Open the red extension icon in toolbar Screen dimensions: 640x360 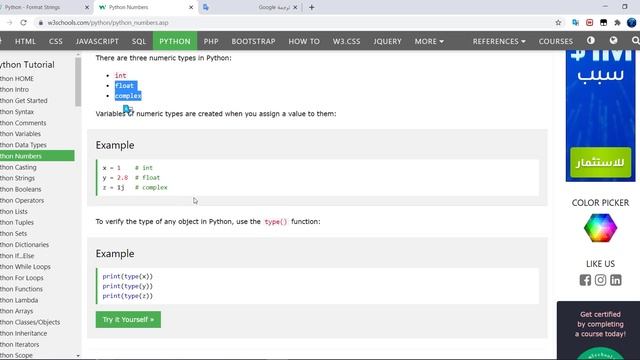coord(589,23)
